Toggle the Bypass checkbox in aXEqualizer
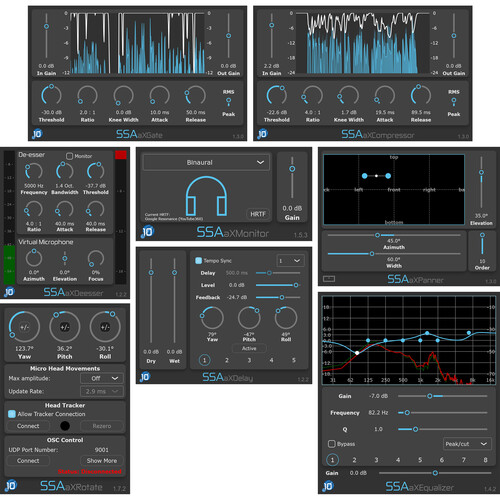The image size is (500, 500). [331, 444]
